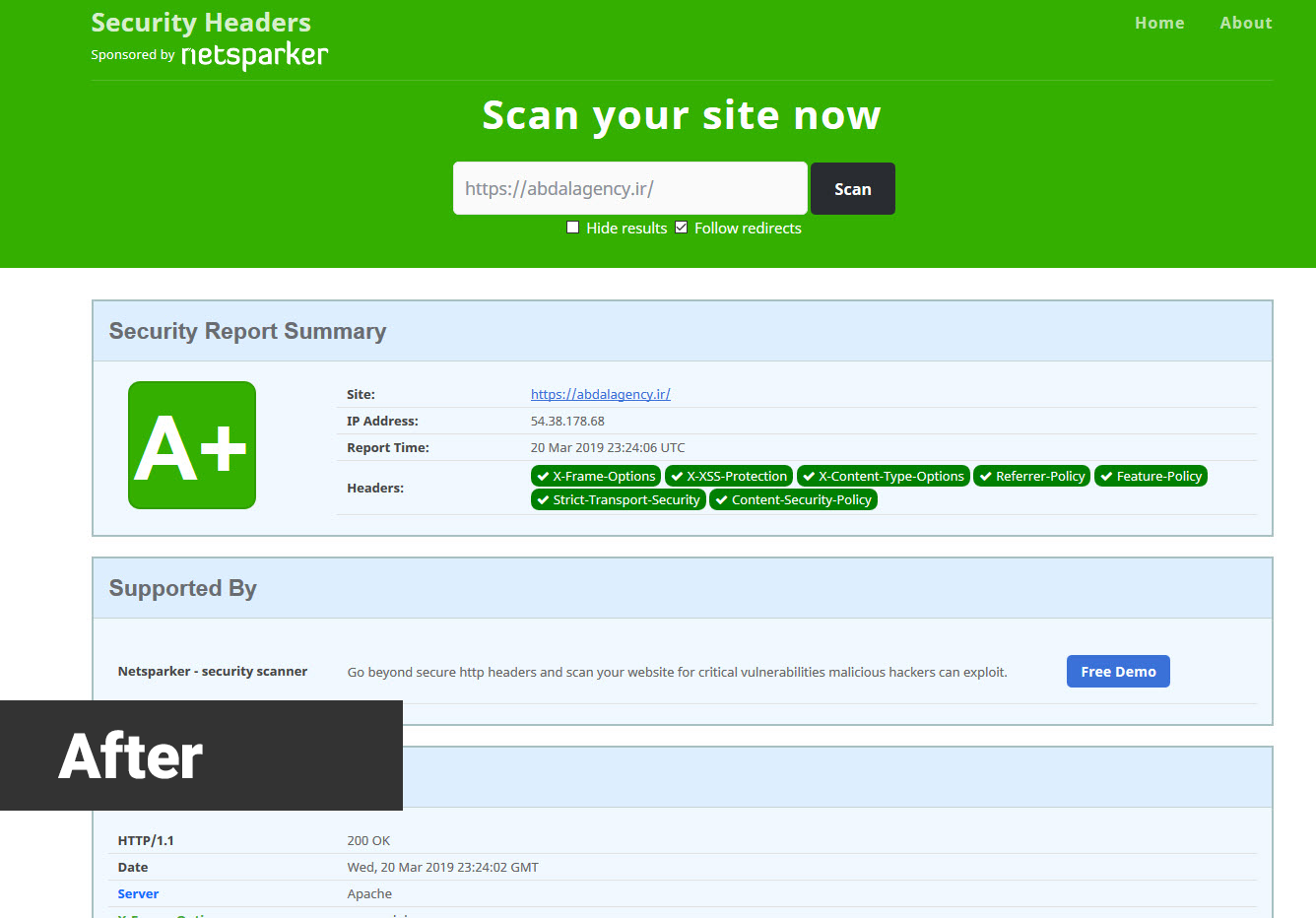Select the 200 OK status value

(368, 841)
